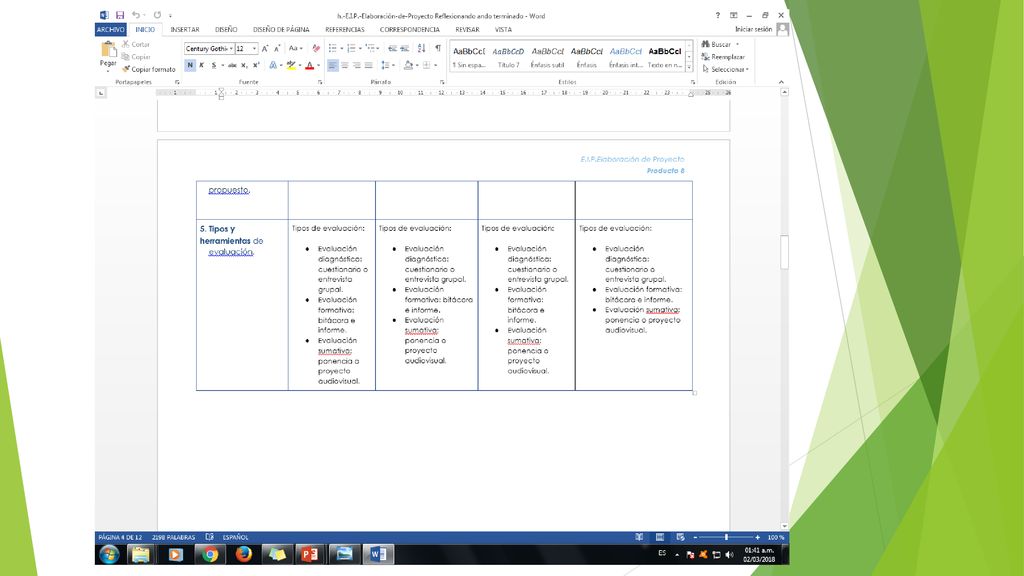Toggle italic (K) formatting

tap(202, 65)
